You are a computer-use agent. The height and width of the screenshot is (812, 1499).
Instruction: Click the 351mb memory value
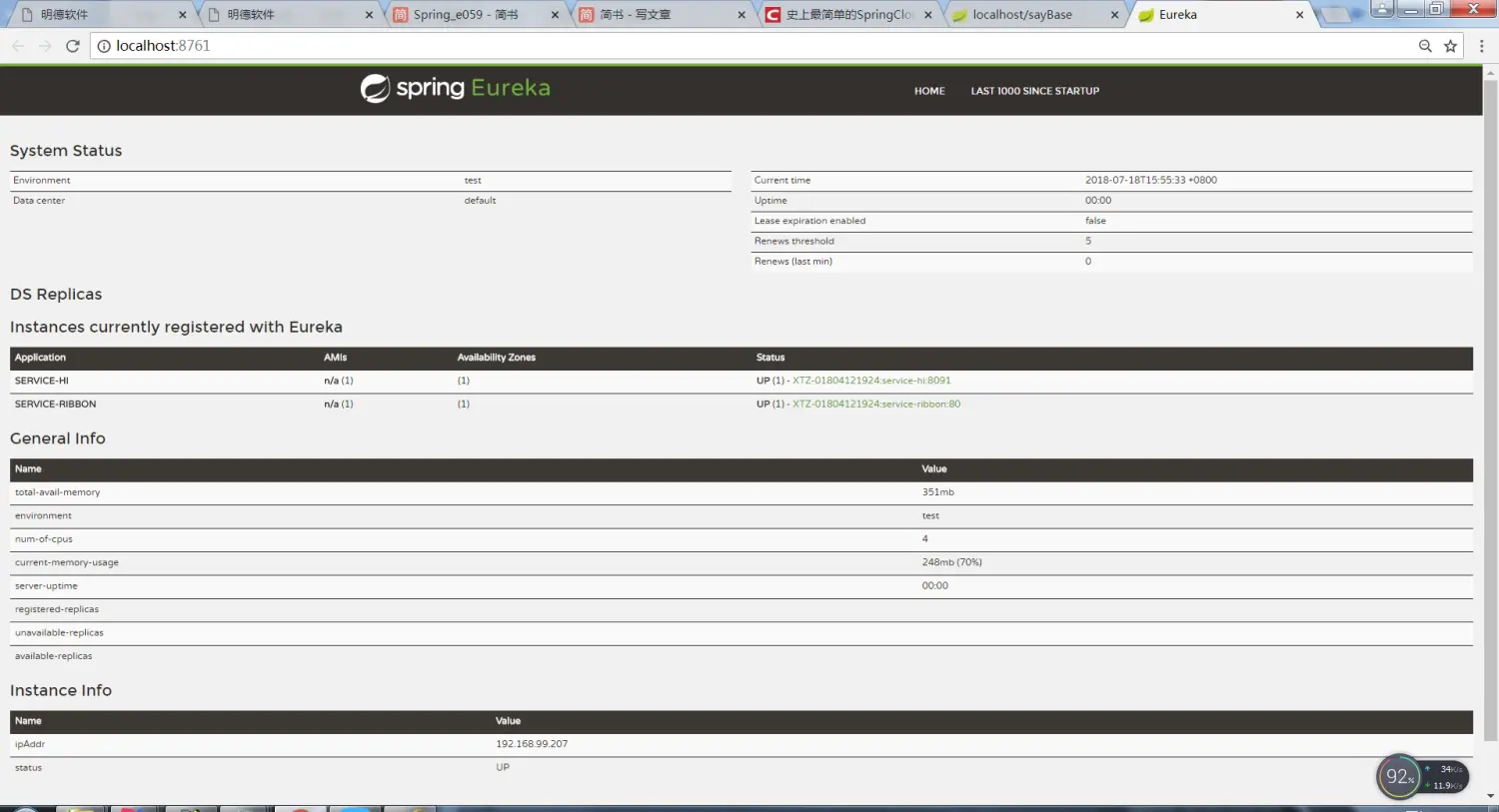[x=938, y=492]
